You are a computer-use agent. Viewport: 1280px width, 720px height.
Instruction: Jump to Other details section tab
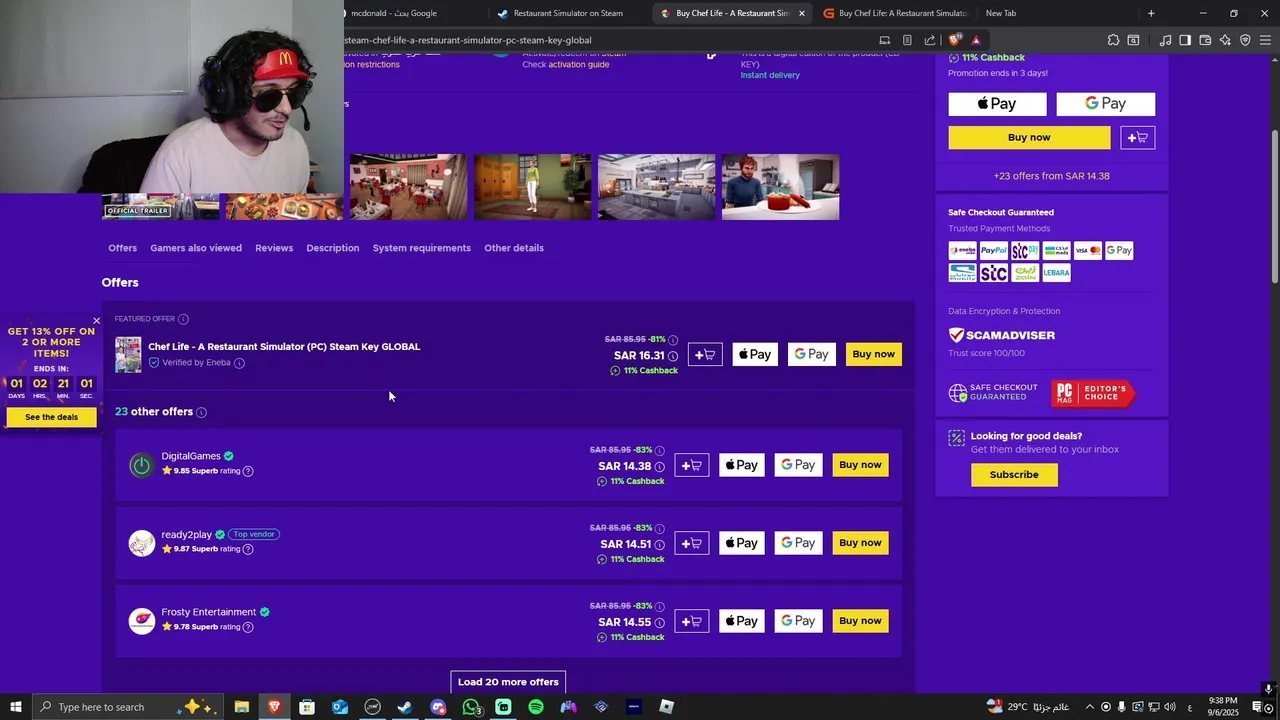click(x=514, y=248)
